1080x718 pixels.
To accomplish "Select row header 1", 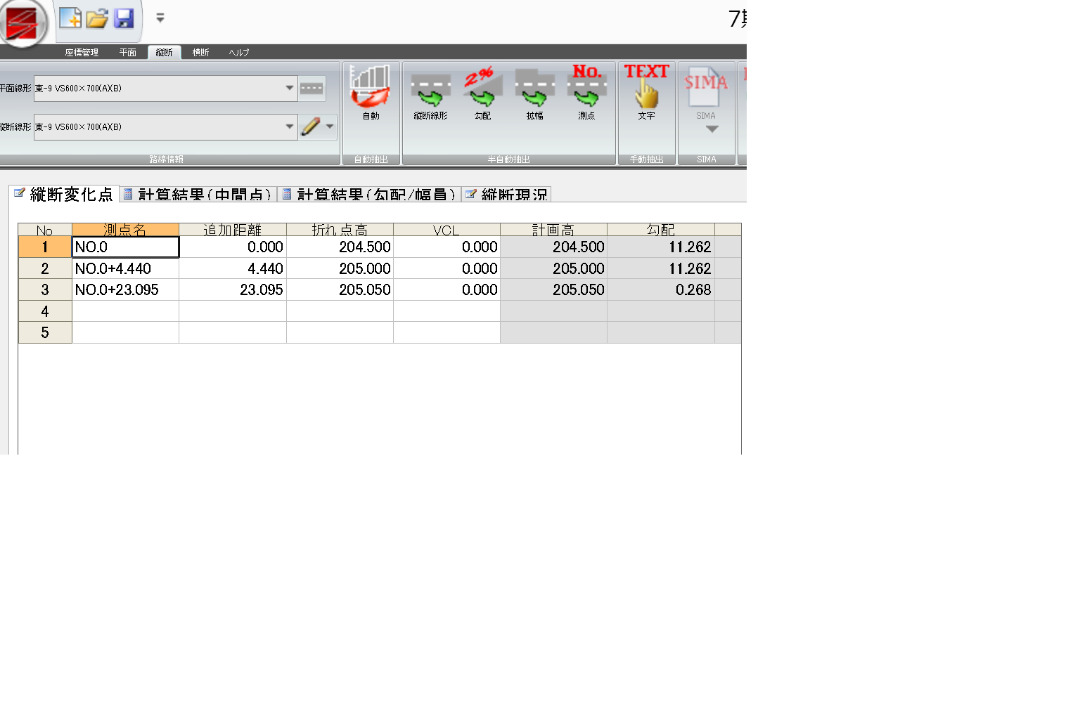I will point(45,247).
